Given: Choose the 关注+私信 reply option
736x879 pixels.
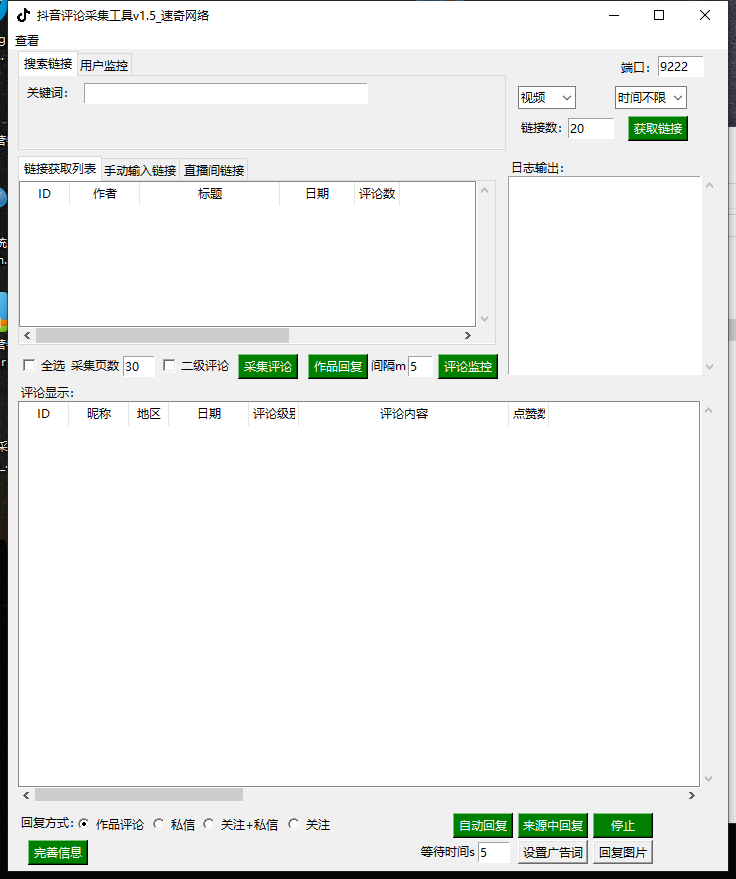Looking at the screenshot, I should click(x=209, y=825).
